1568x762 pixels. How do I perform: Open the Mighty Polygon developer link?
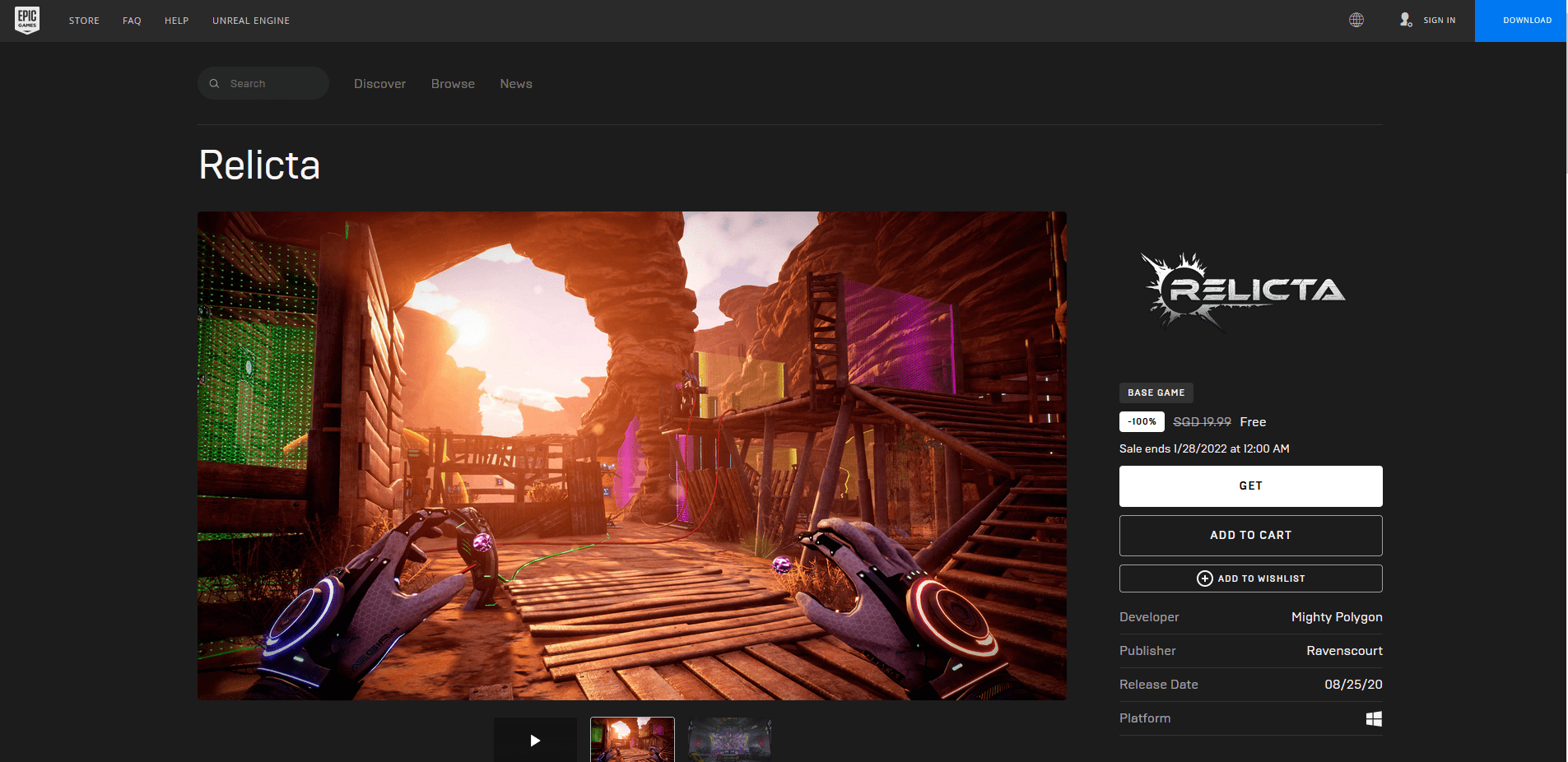[1337, 617]
